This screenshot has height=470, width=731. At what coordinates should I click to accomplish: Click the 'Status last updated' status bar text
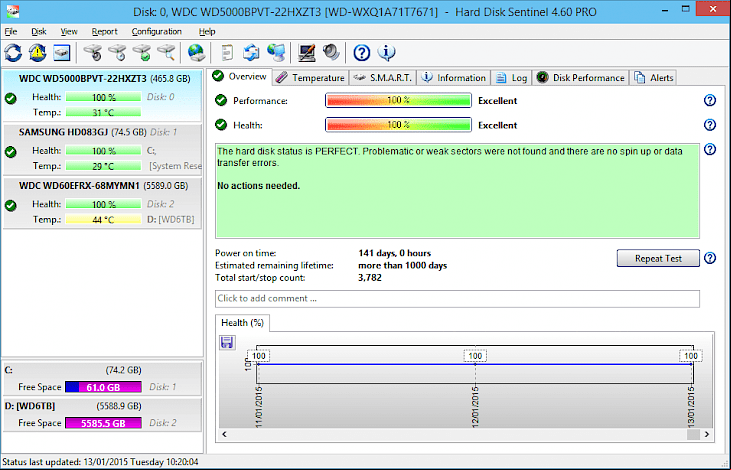point(100,462)
